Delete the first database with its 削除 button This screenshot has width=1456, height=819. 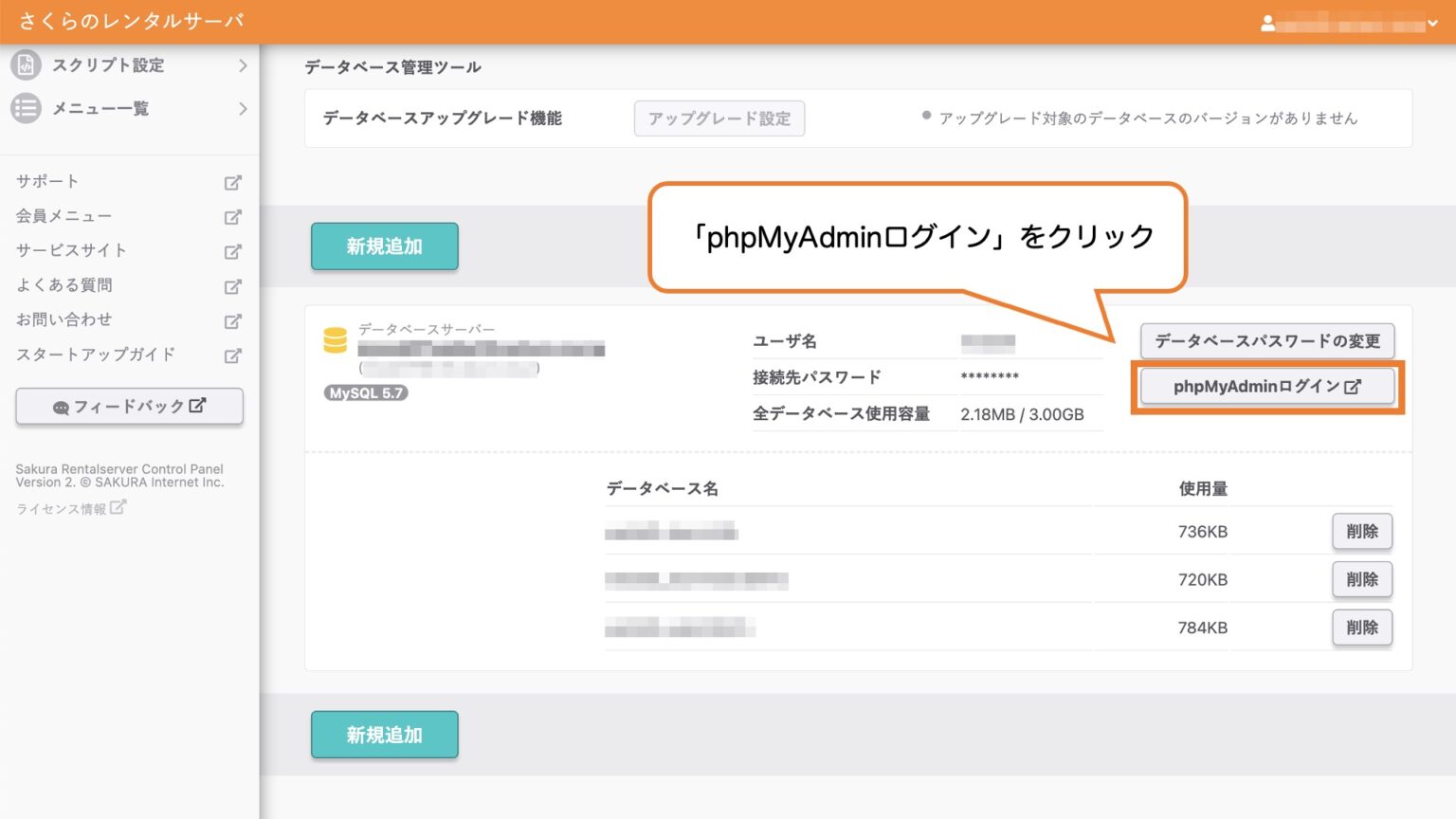tap(1362, 532)
